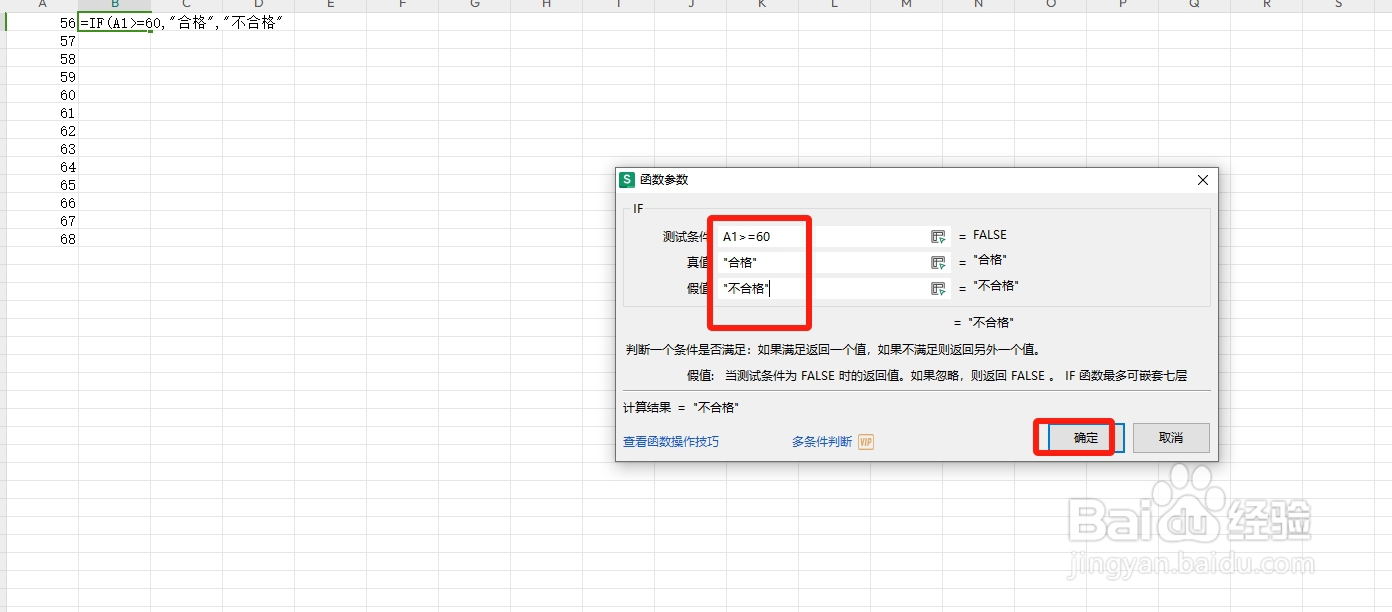This screenshot has width=1392, height=612.
Task: Select column Q header
Action: 1195,6
